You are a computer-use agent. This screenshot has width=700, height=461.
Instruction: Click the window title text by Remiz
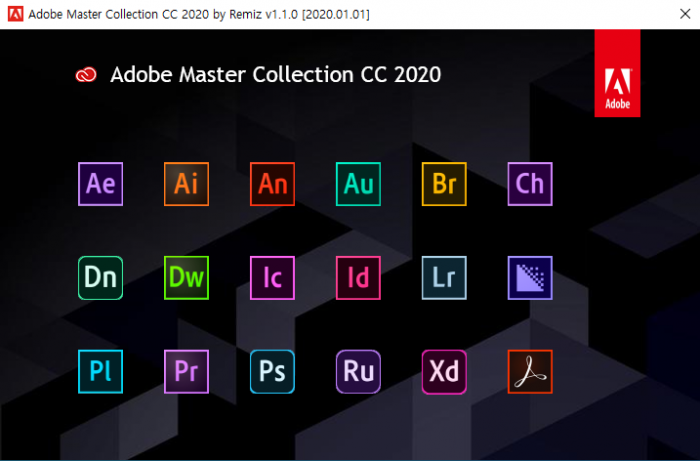point(199,14)
